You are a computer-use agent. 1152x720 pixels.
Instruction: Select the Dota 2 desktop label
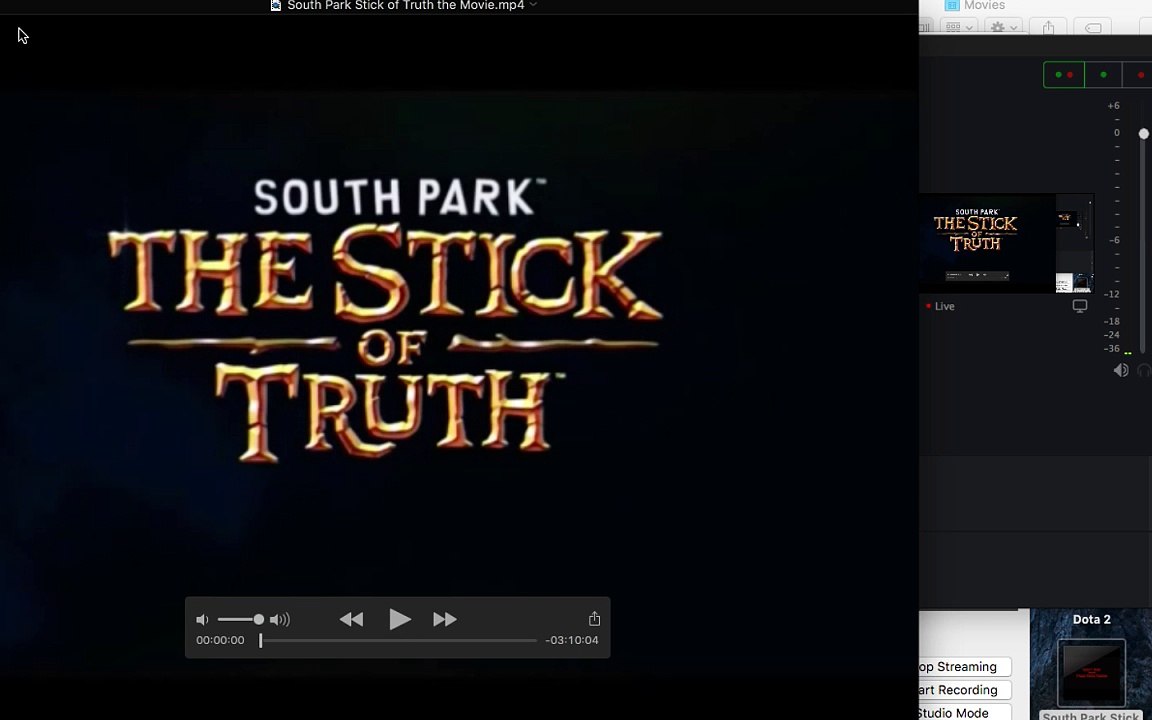(x=1091, y=619)
